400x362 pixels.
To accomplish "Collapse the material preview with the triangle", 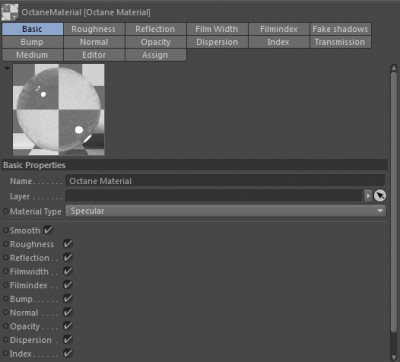I will click(7, 68).
